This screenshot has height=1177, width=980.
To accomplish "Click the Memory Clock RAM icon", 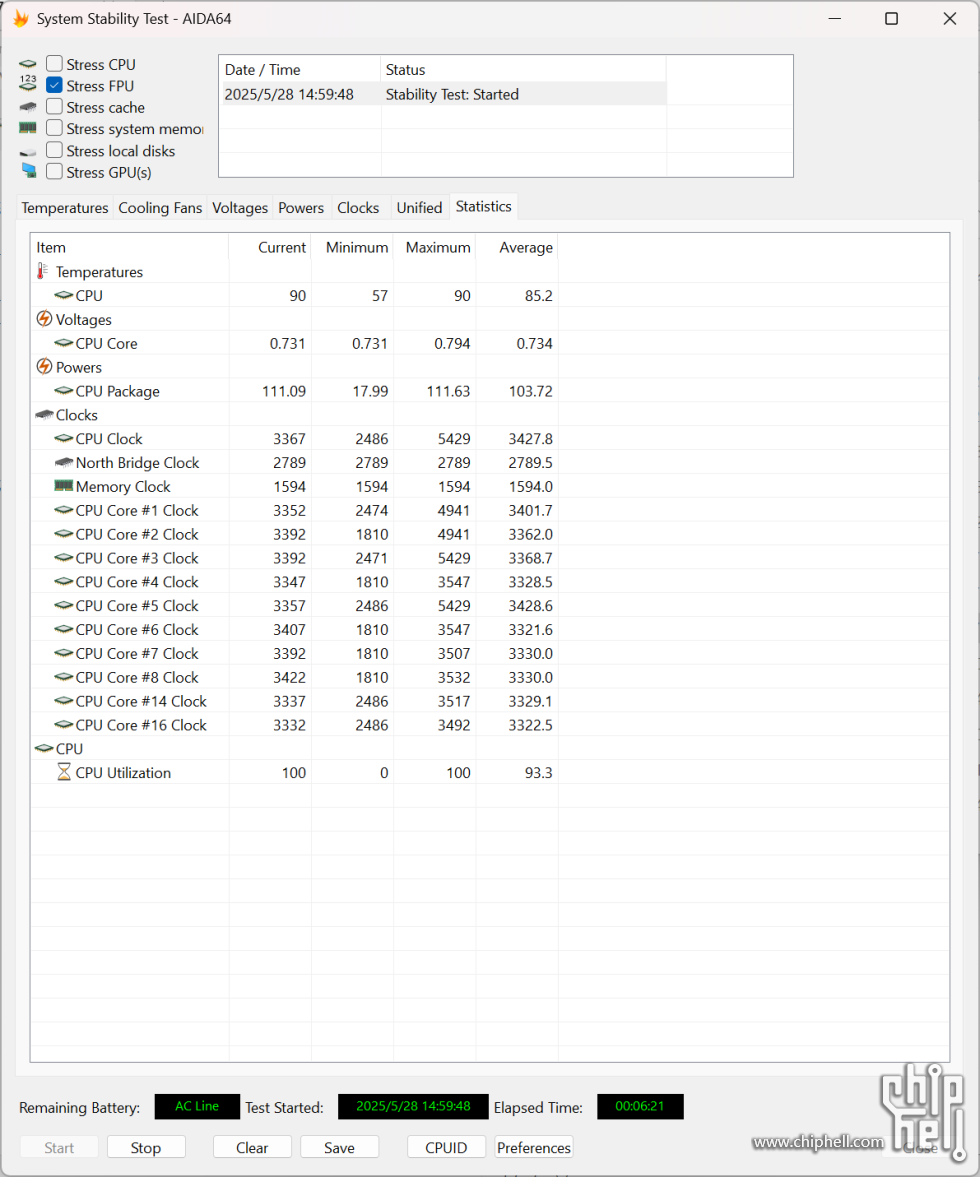I will coord(64,486).
